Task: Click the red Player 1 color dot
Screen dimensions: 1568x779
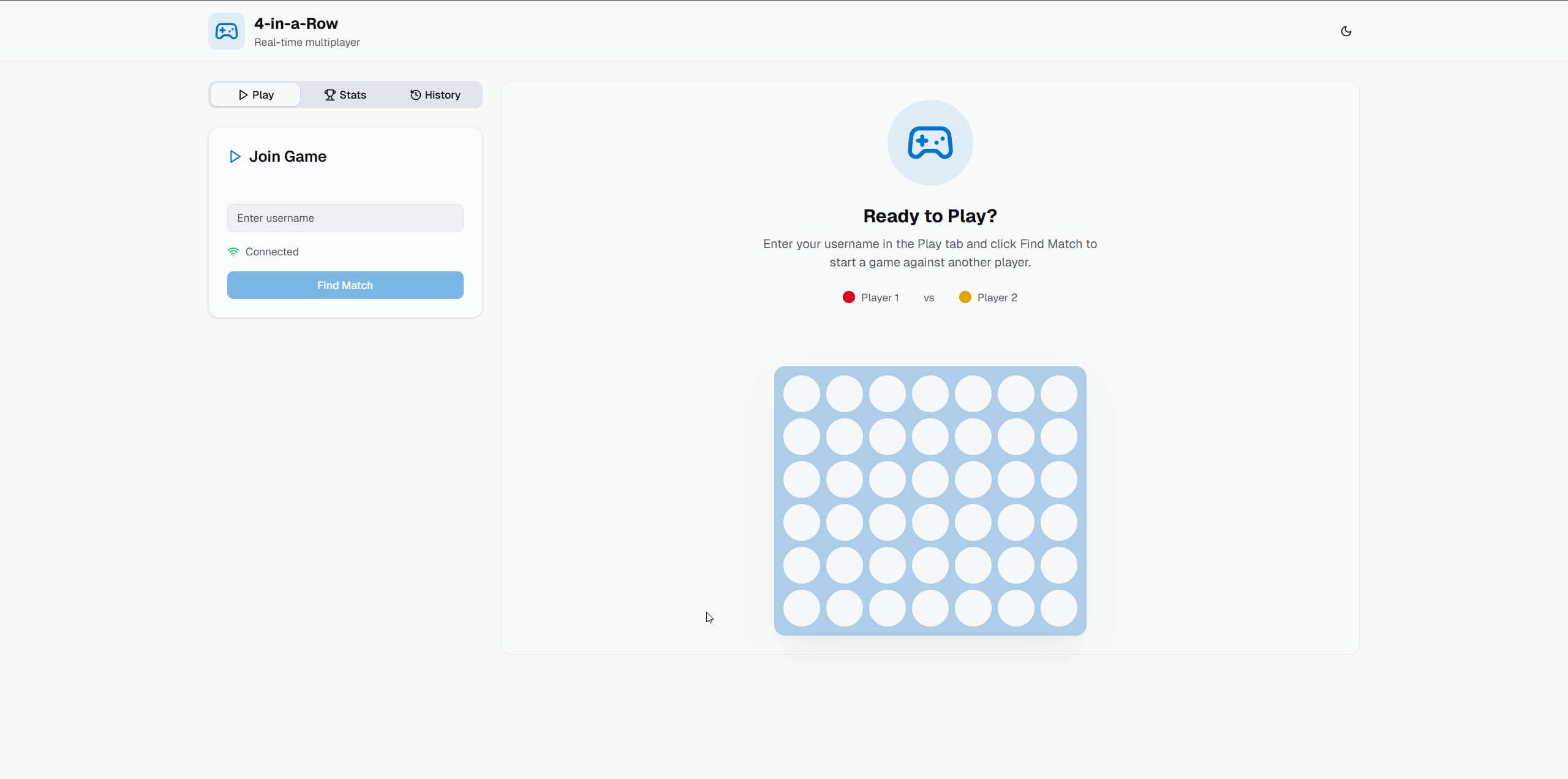Action: tap(848, 298)
